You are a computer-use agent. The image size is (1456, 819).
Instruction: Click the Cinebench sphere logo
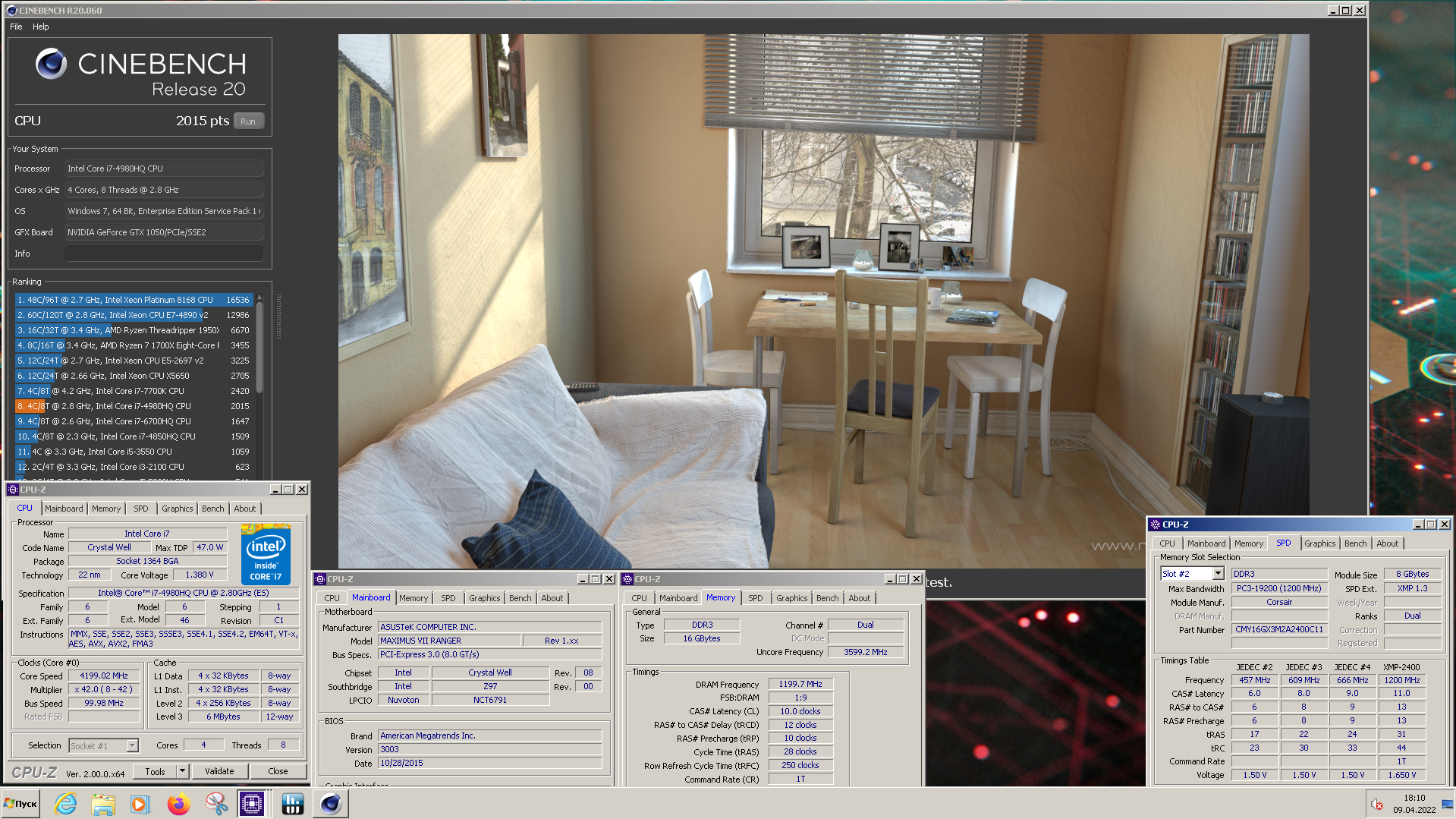[51, 64]
